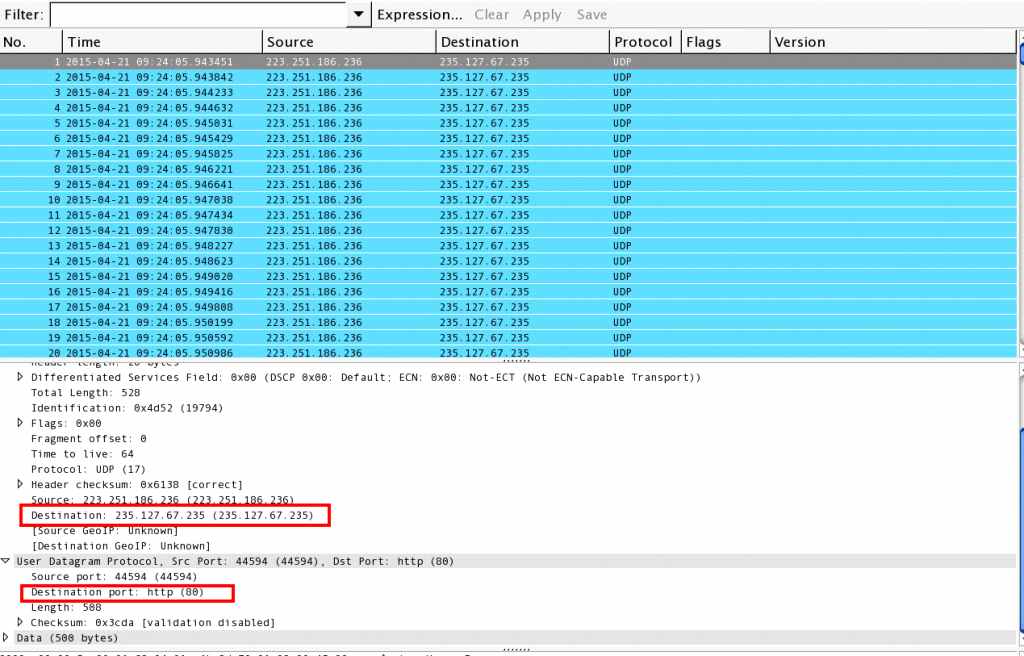The width and height of the screenshot is (1024, 656).
Task: Select packet 11 at 09:24:05.947434
Action: 508,215
